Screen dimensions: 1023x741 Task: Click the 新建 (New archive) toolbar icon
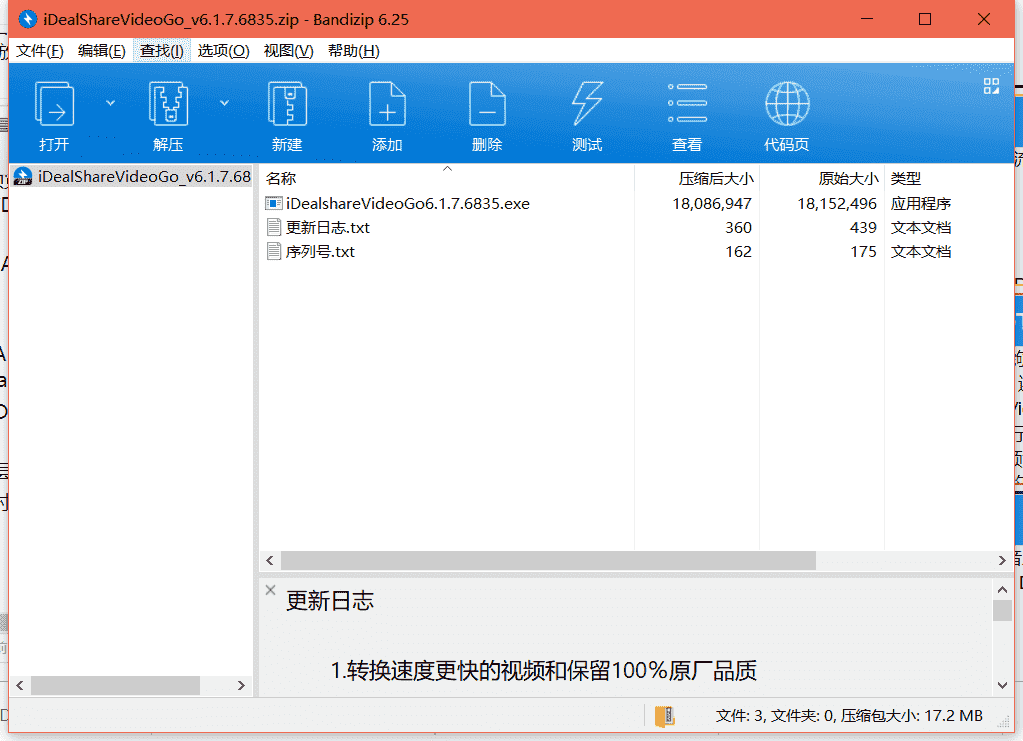[287, 104]
